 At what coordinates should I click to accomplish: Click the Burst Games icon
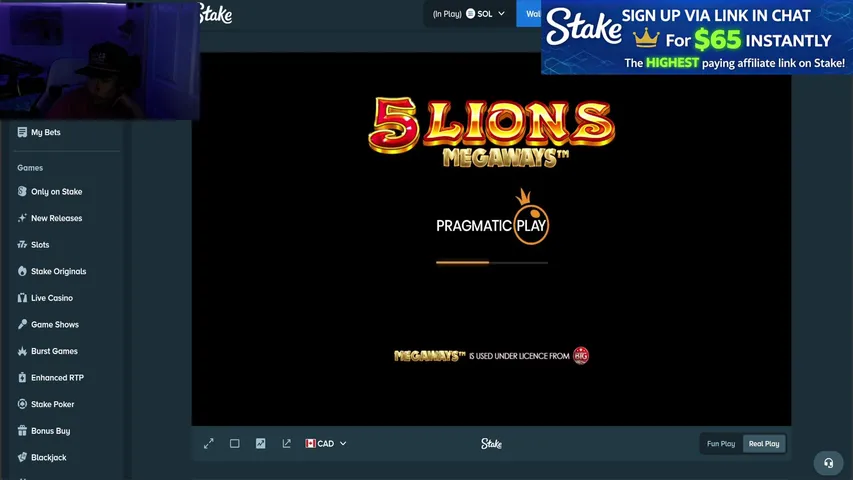22,351
